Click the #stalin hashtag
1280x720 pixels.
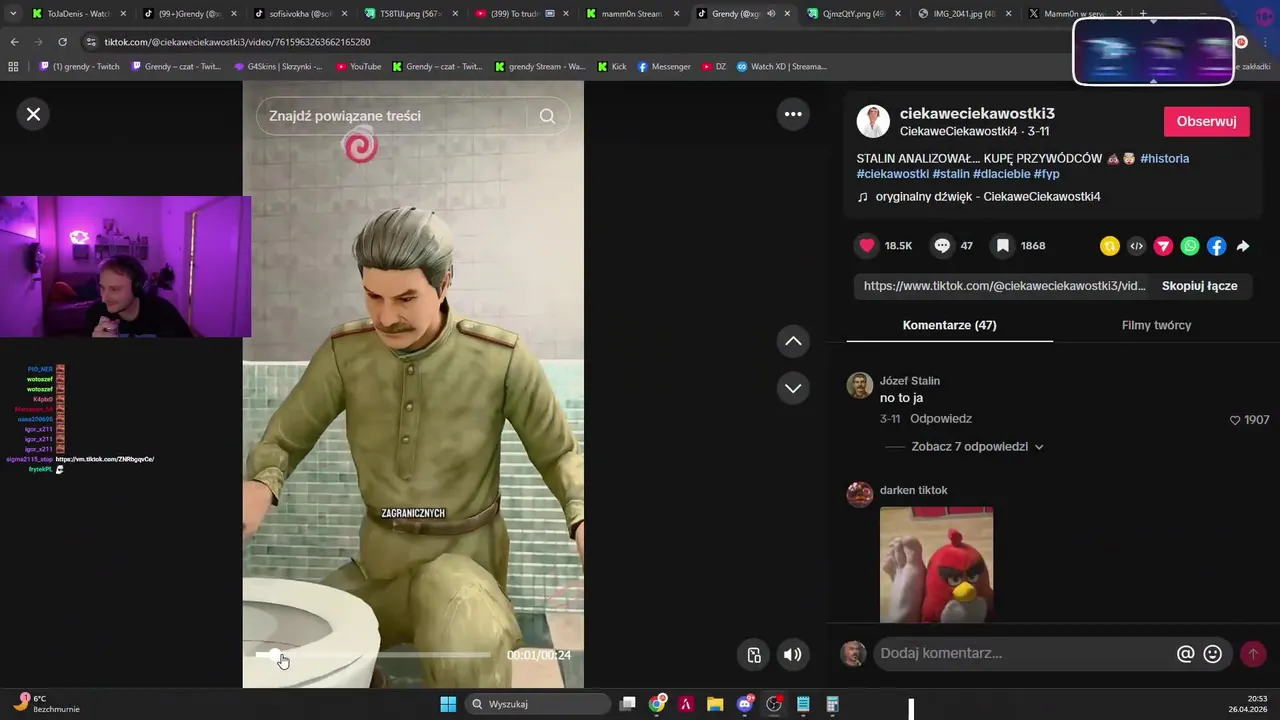951,174
